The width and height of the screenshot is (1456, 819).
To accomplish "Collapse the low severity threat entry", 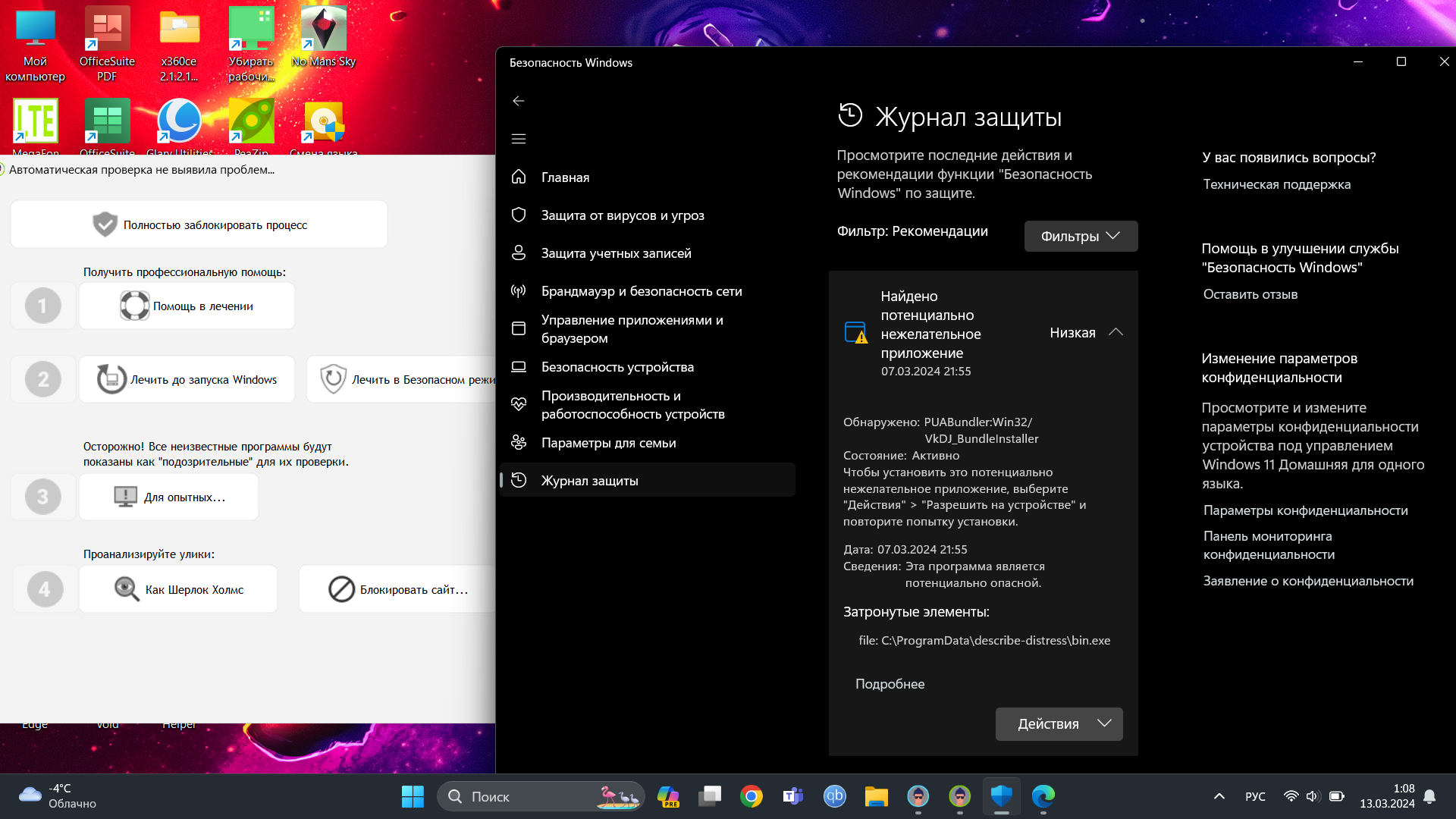I will pos(1116,333).
